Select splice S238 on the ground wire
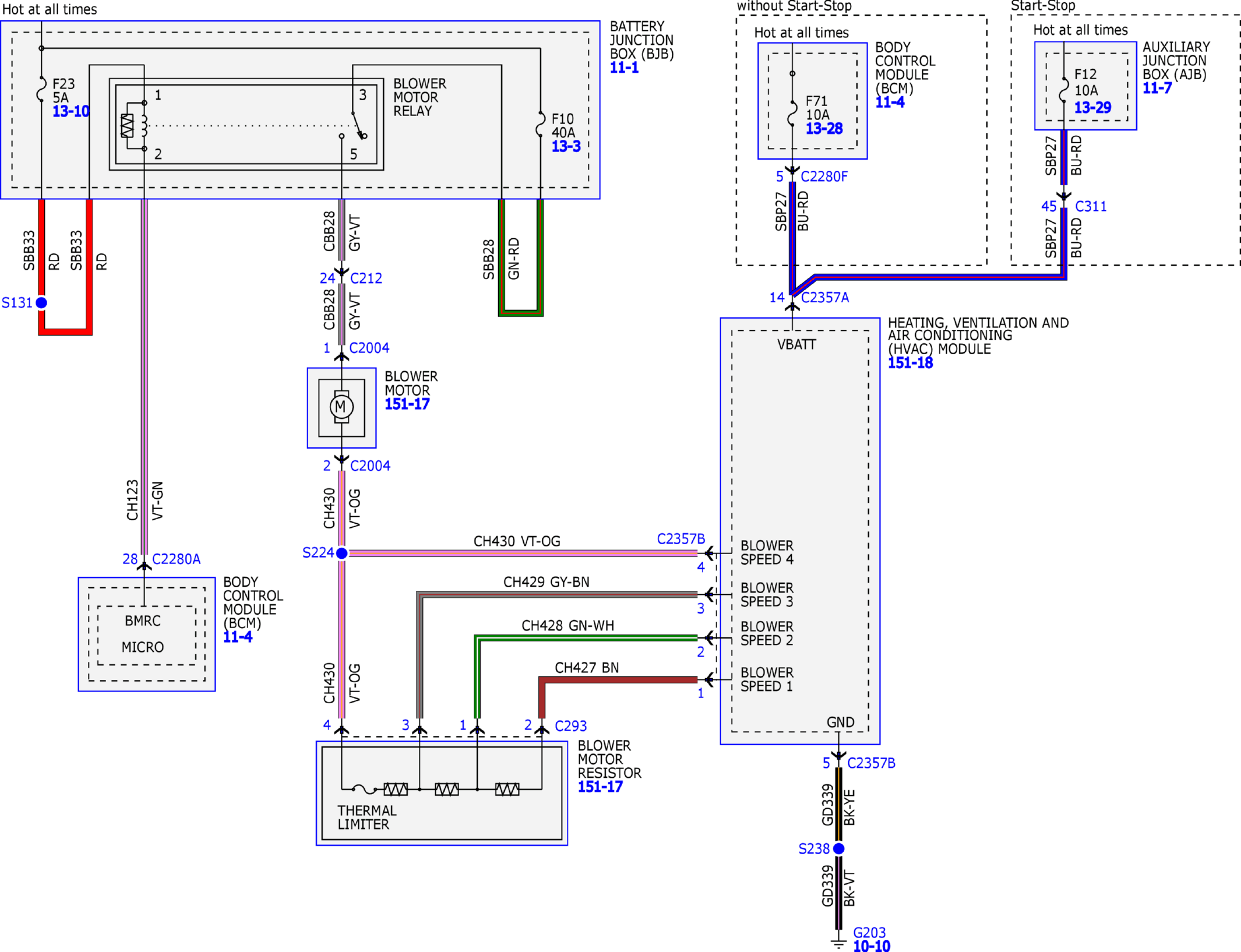This screenshot has height=952, width=1241. (x=838, y=848)
